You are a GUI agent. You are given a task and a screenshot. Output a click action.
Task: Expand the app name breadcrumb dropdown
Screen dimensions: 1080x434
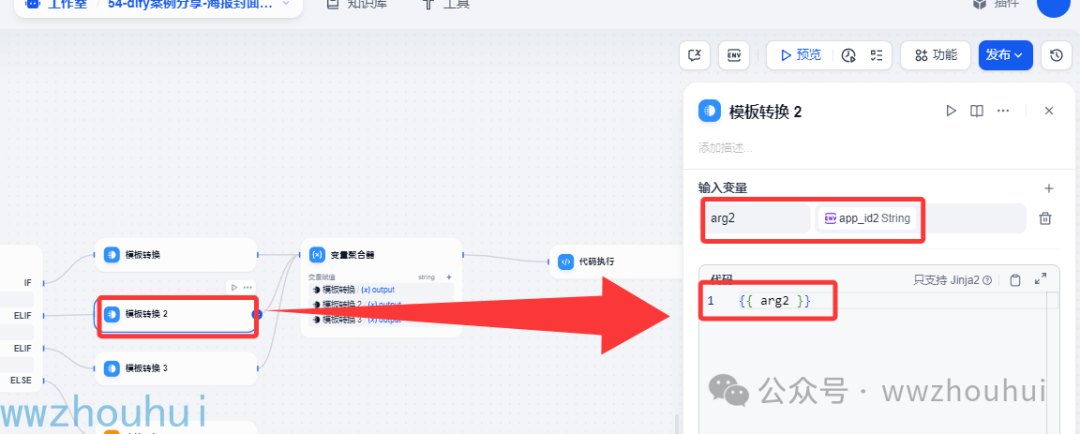pyautogui.click(x=287, y=3)
